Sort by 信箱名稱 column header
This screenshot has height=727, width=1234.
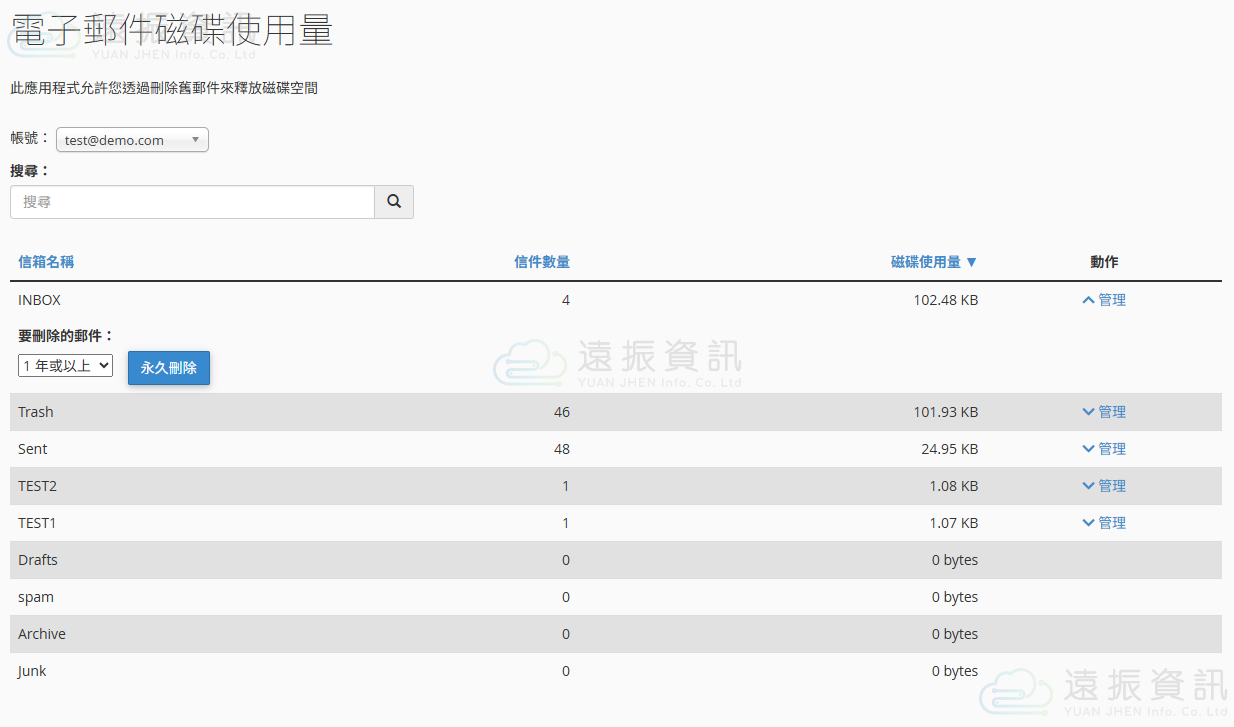point(46,262)
